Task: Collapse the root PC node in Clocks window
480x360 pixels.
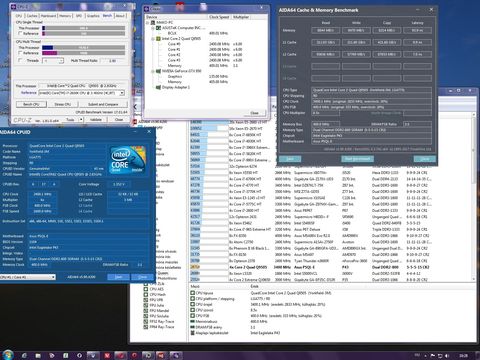Action: (x=148, y=22)
